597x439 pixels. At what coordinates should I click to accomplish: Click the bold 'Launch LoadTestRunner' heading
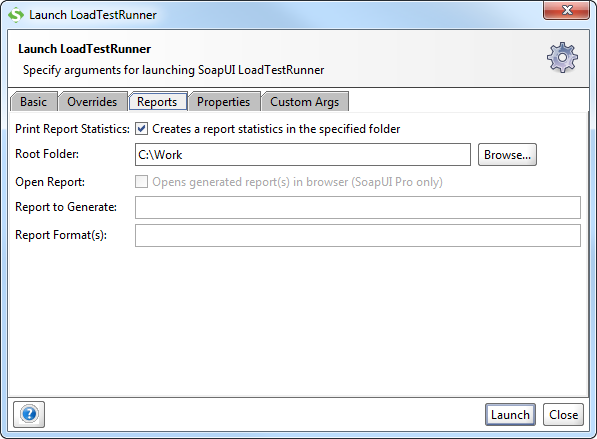pos(85,49)
